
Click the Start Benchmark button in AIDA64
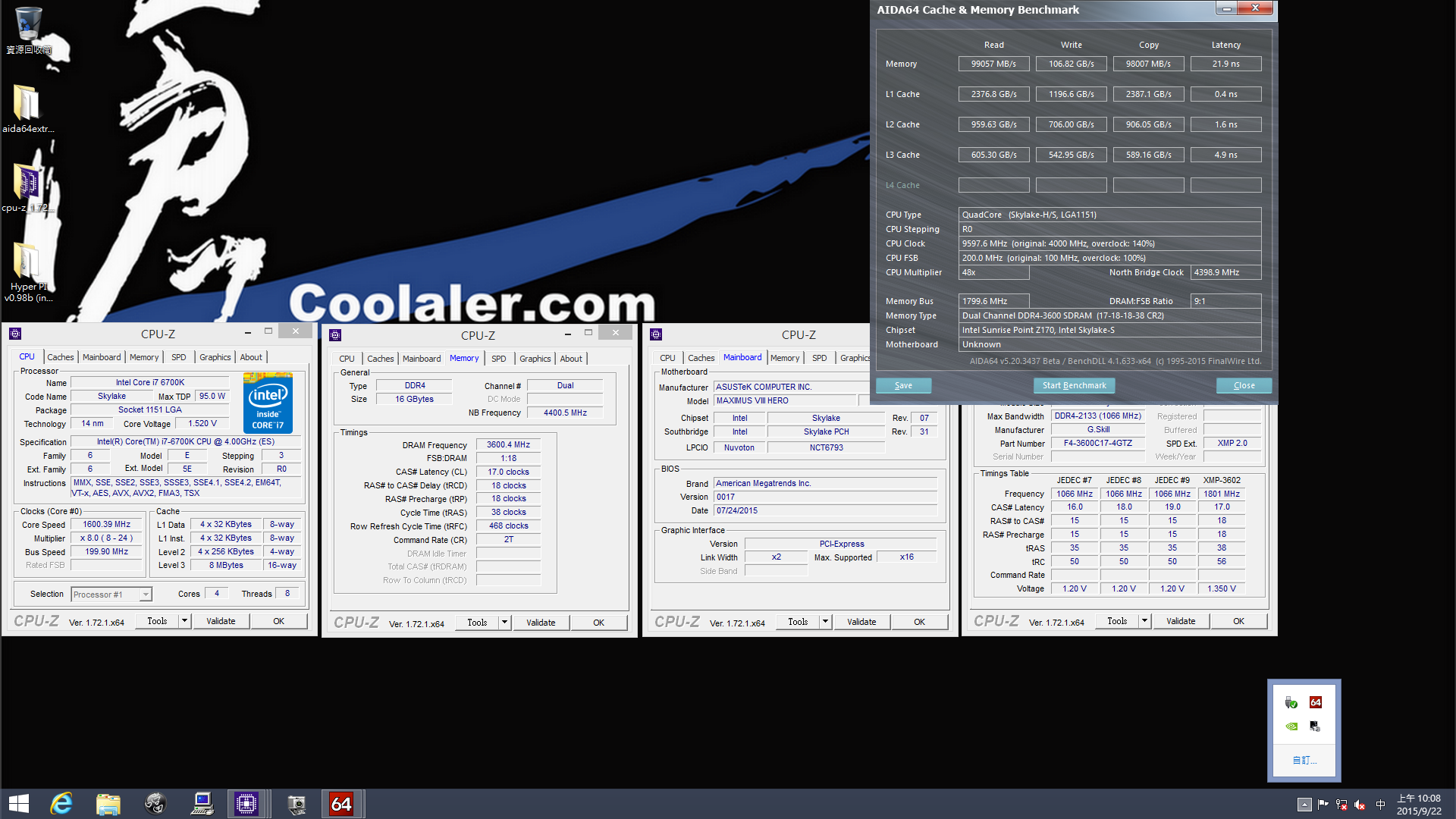tap(1074, 385)
